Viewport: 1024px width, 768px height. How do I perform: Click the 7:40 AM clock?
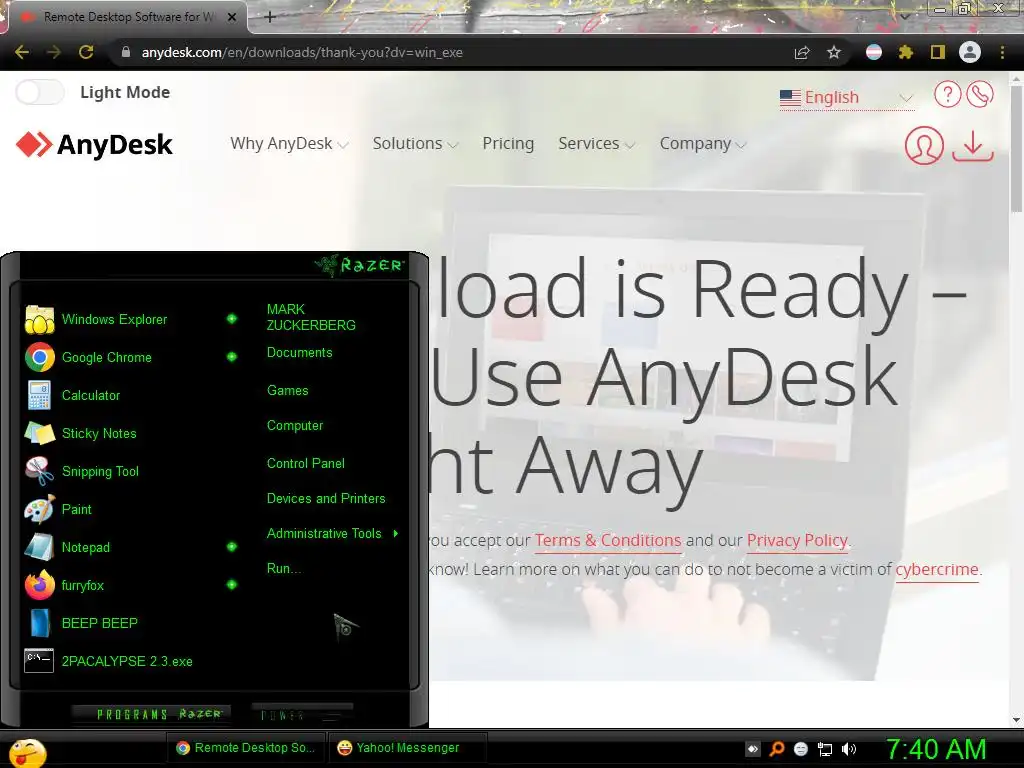point(936,749)
